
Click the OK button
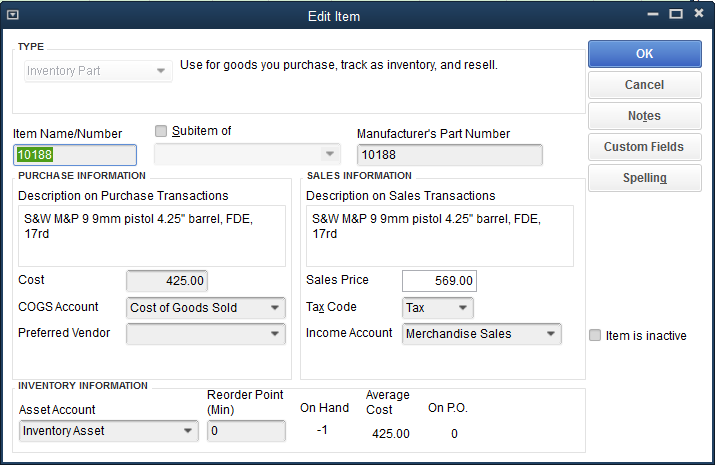[644, 54]
